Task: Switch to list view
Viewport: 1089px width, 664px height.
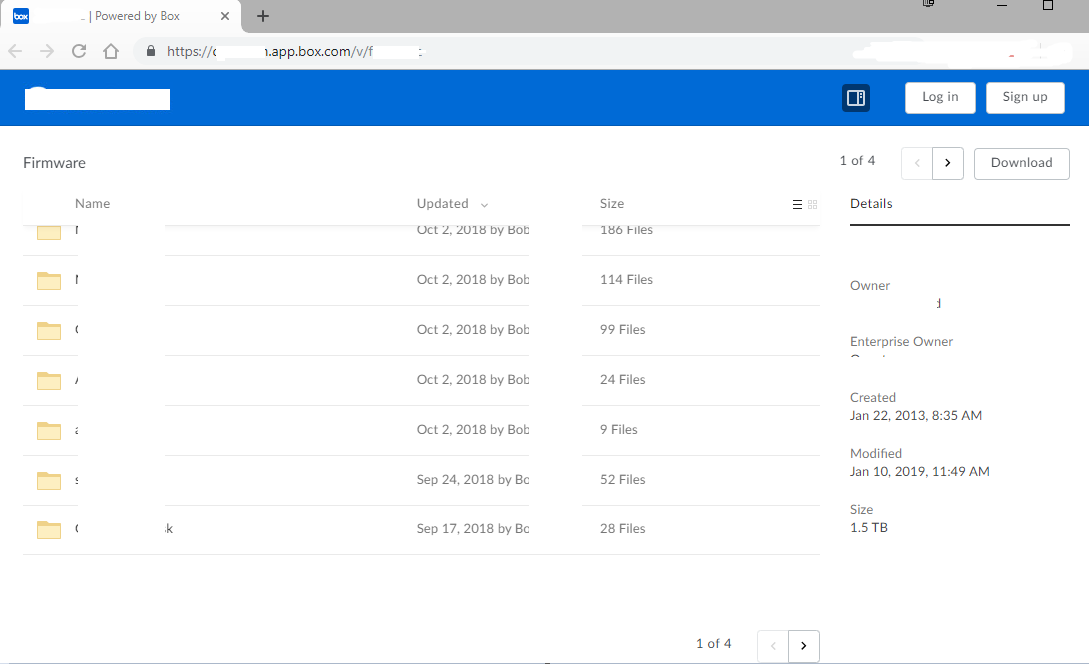Action: [796, 204]
